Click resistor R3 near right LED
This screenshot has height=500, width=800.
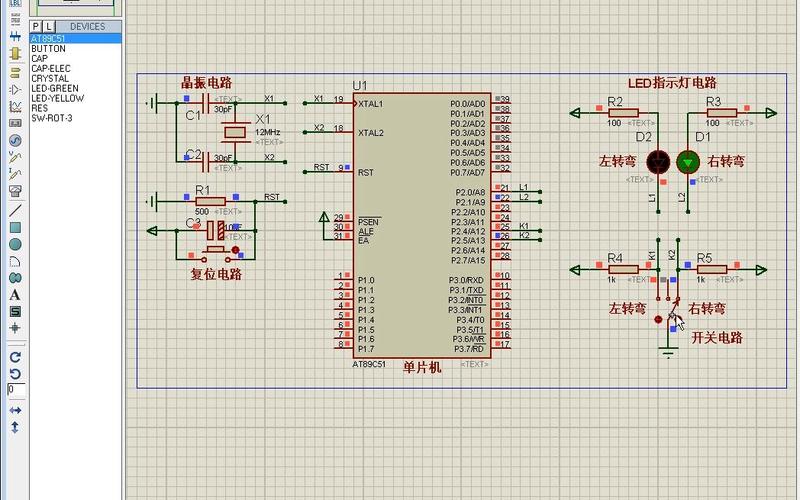click(722, 113)
